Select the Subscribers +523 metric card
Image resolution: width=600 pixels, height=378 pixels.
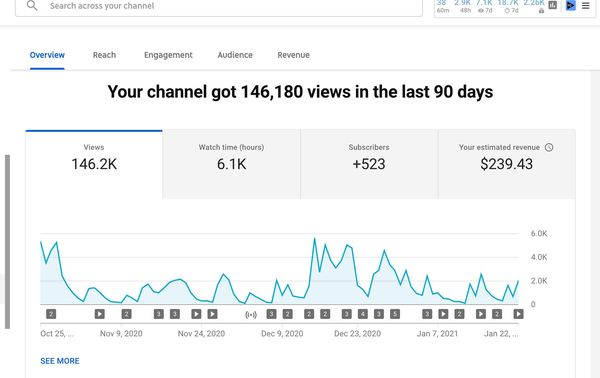pos(369,165)
